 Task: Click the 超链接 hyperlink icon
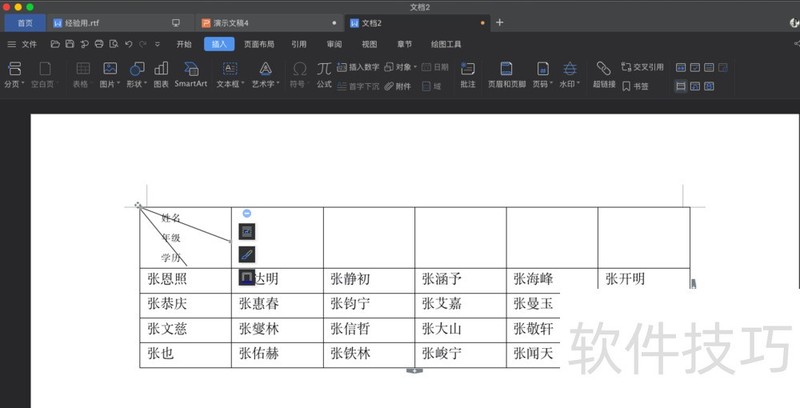[x=603, y=74]
